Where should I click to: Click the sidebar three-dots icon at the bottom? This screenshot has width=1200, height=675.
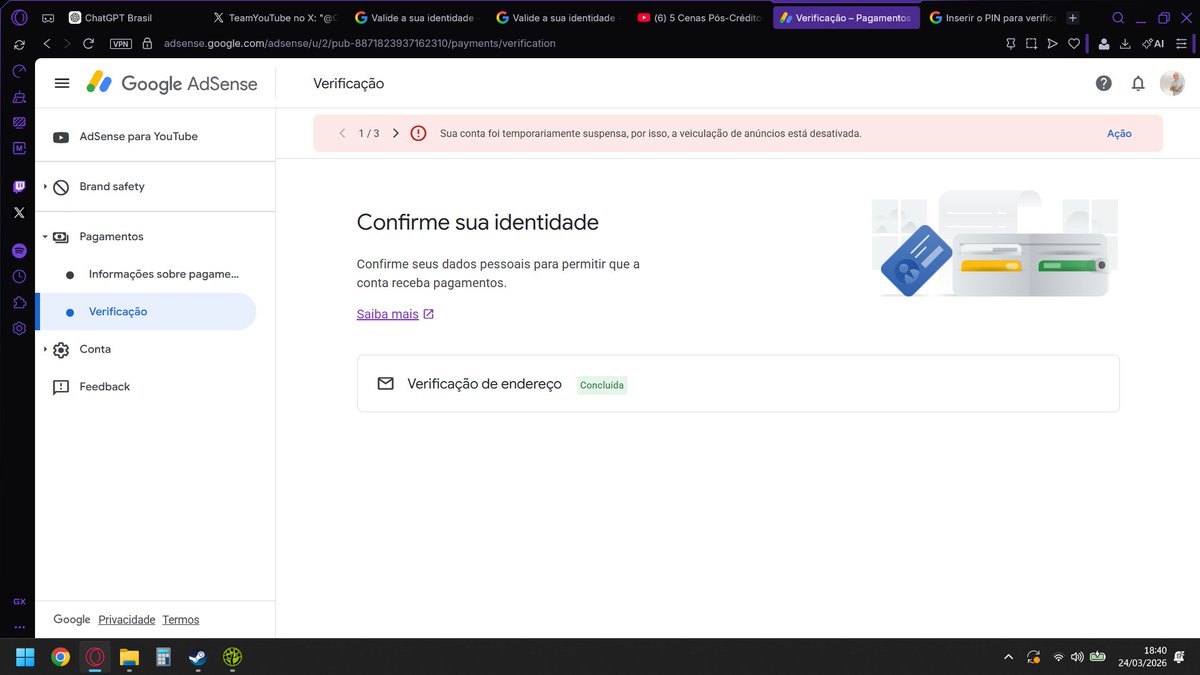point(19,626)
